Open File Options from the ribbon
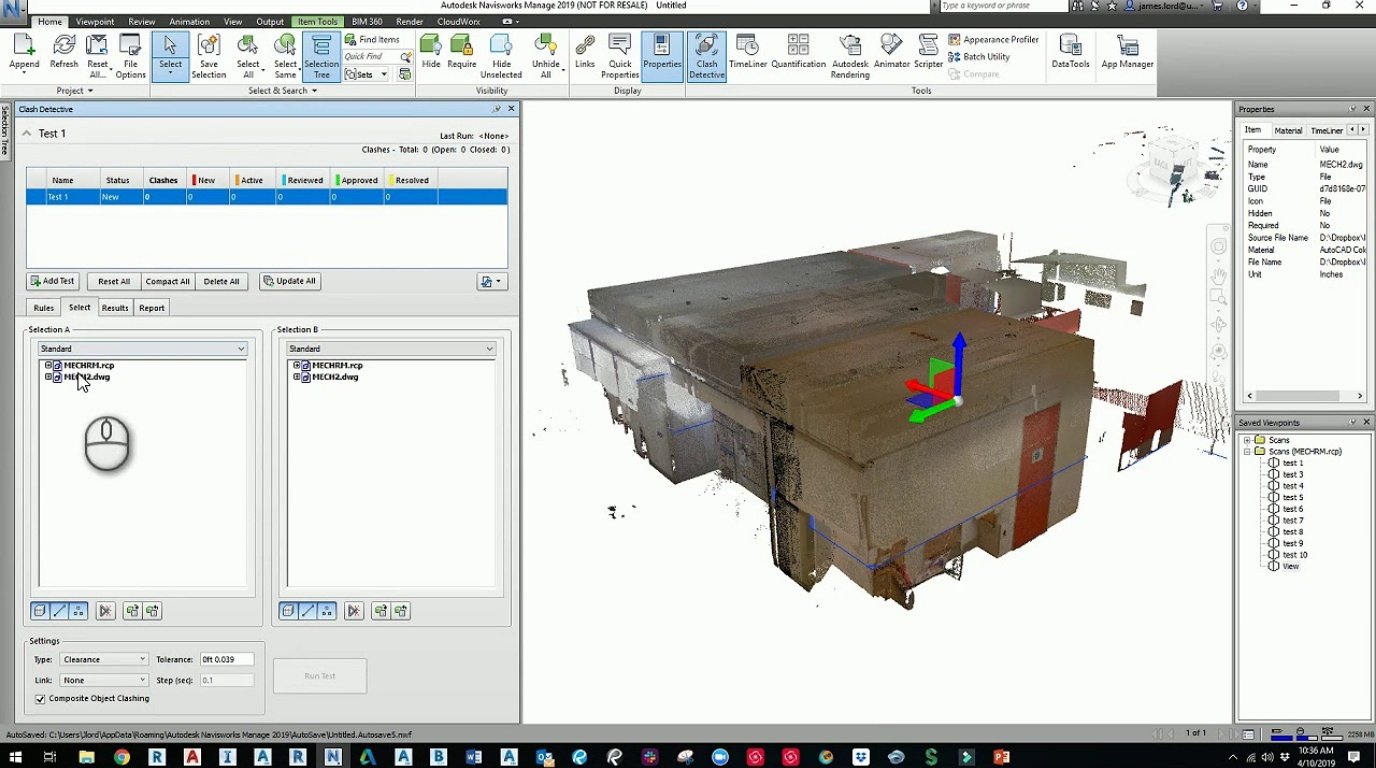This screenshot has height=768, width=1376. coord(130,56)
